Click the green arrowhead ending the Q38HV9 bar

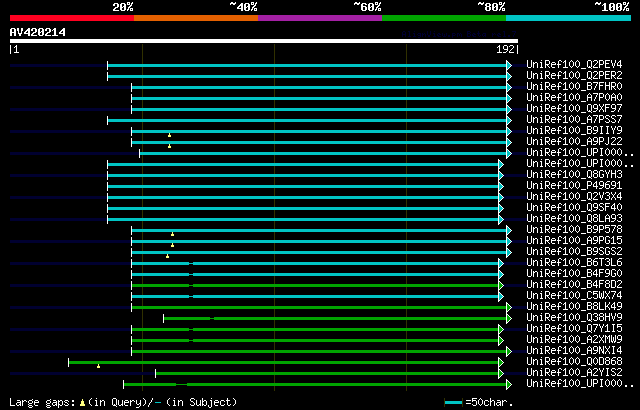509,319
